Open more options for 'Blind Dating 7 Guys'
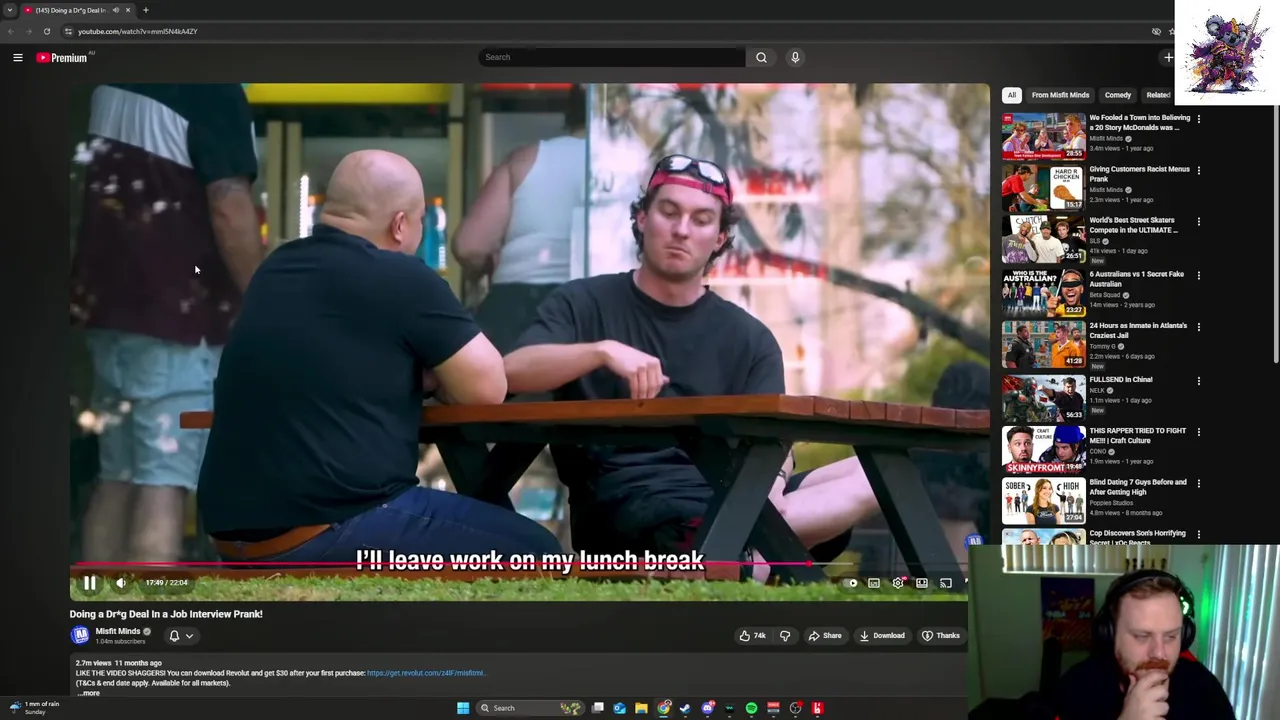 click(1198, 484)
